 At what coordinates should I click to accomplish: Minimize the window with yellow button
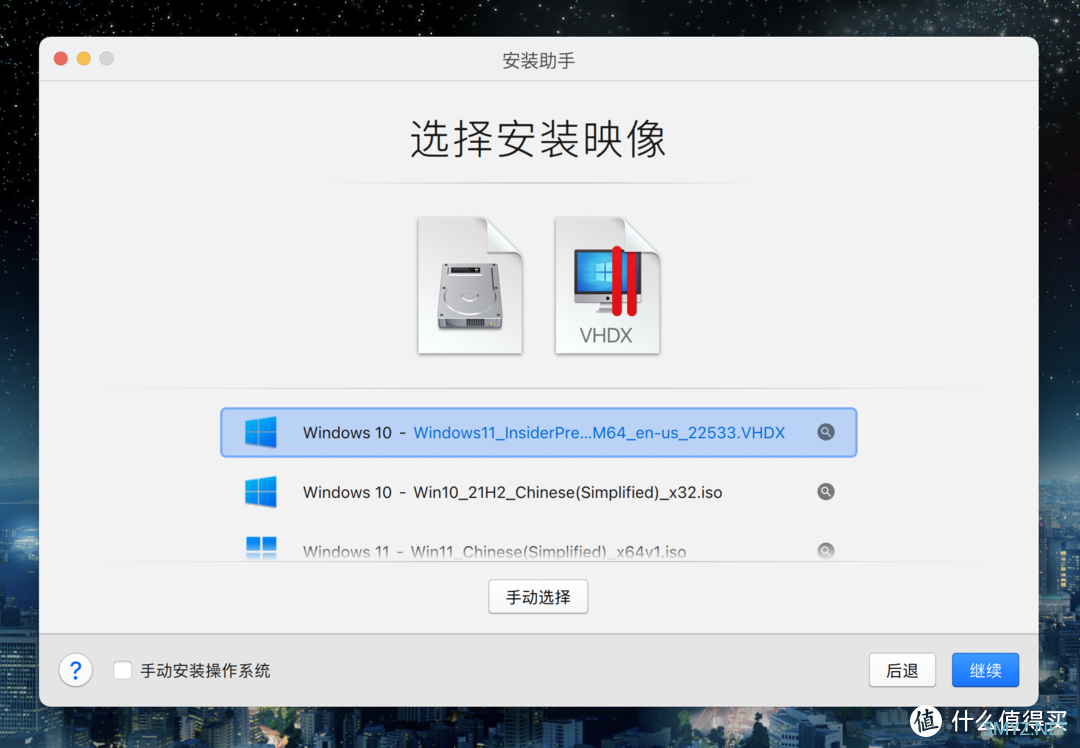pyautogui.click(x=83, y=59)
